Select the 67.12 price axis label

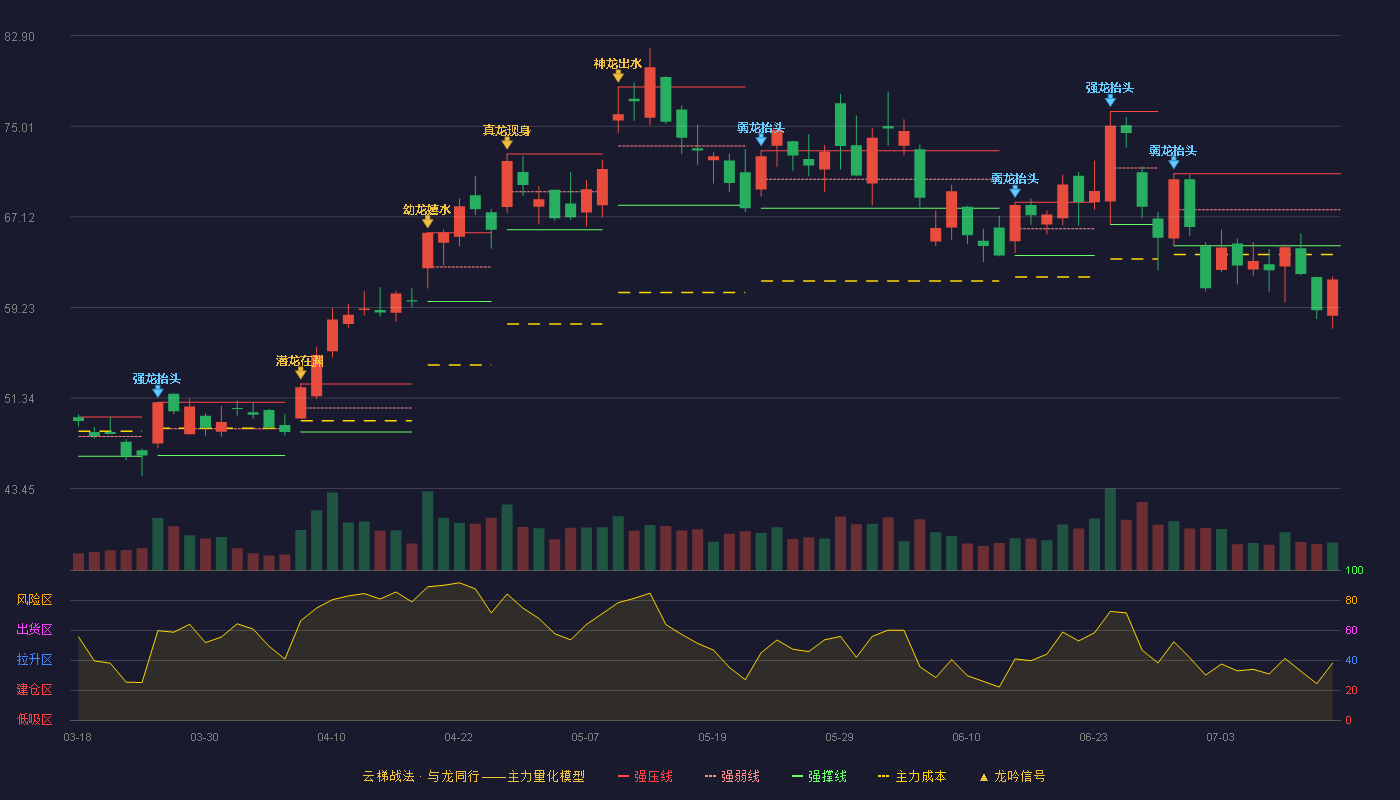(x=19, y=218)
